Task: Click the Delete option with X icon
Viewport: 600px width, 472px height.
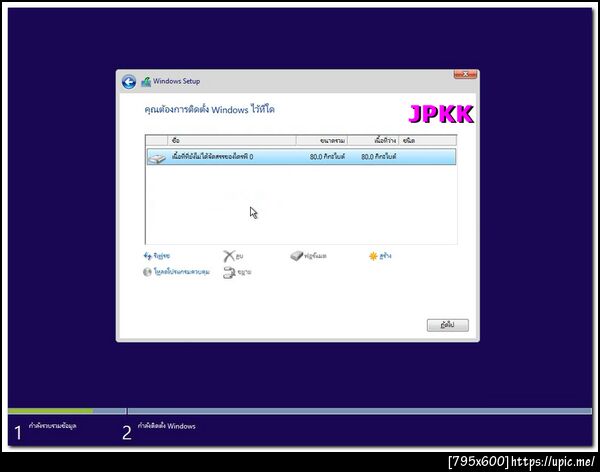Action: click(233, 256)
